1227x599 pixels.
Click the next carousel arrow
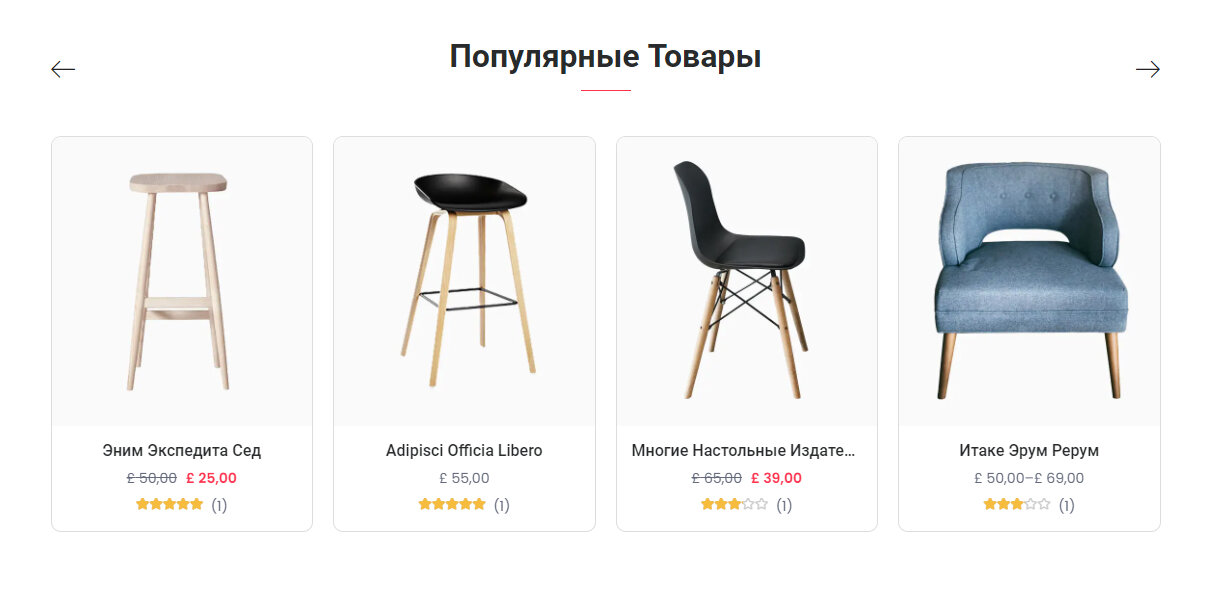(1148, 69)
